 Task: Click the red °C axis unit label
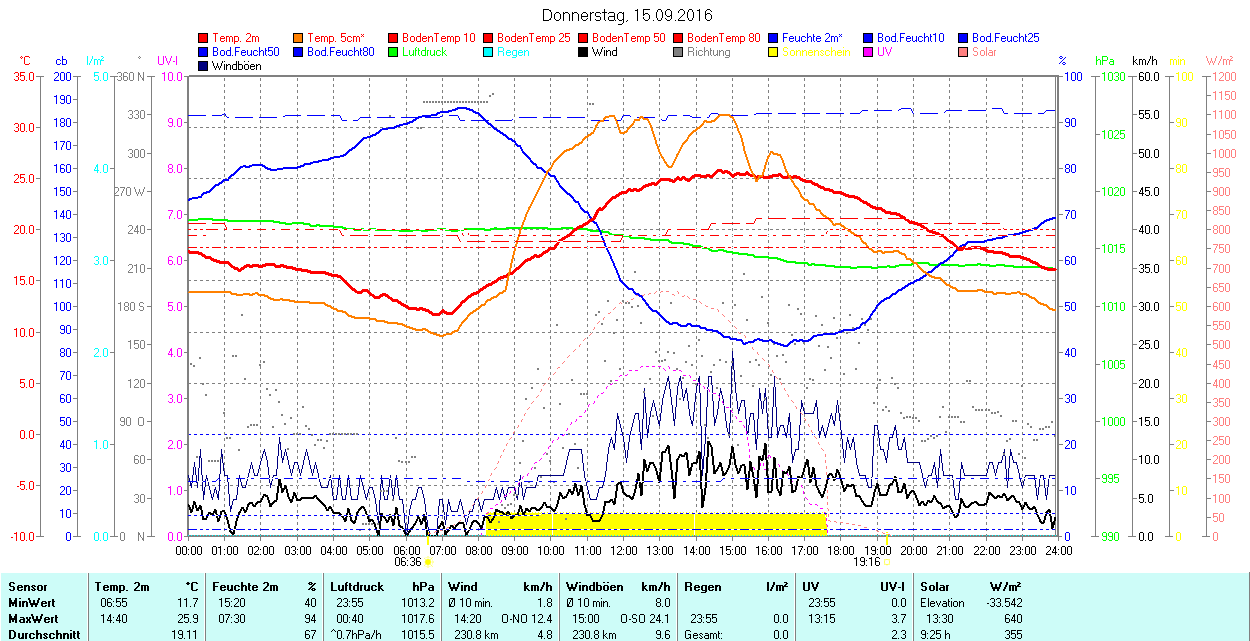(x=26, y=61)
